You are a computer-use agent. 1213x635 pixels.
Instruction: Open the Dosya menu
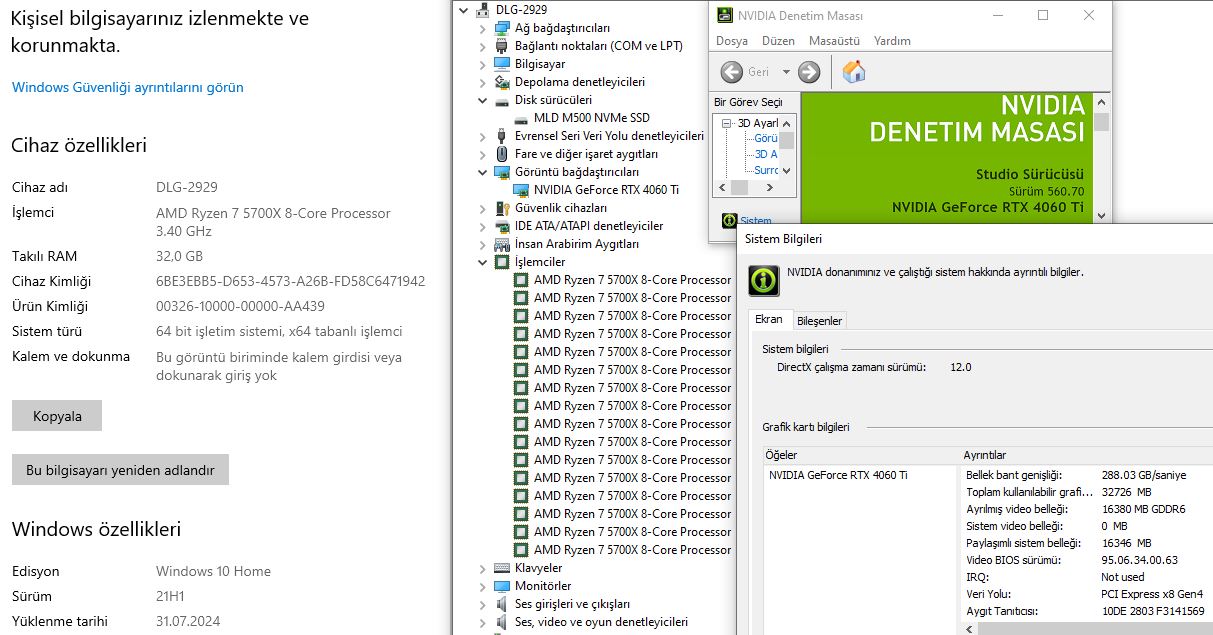tap(732, 41)
